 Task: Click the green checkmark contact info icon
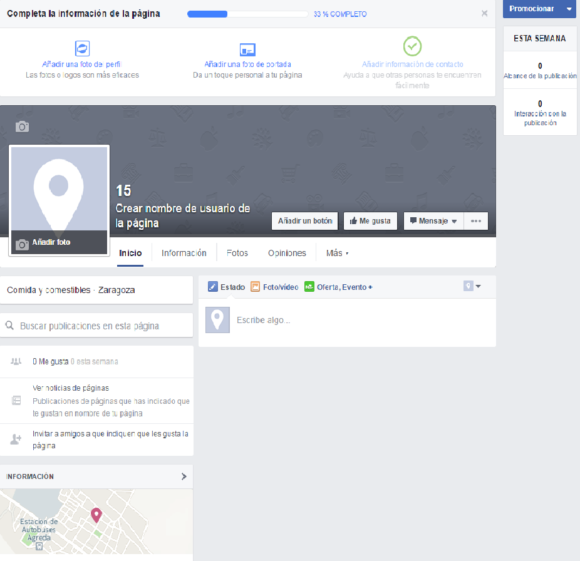pos(412,46)
